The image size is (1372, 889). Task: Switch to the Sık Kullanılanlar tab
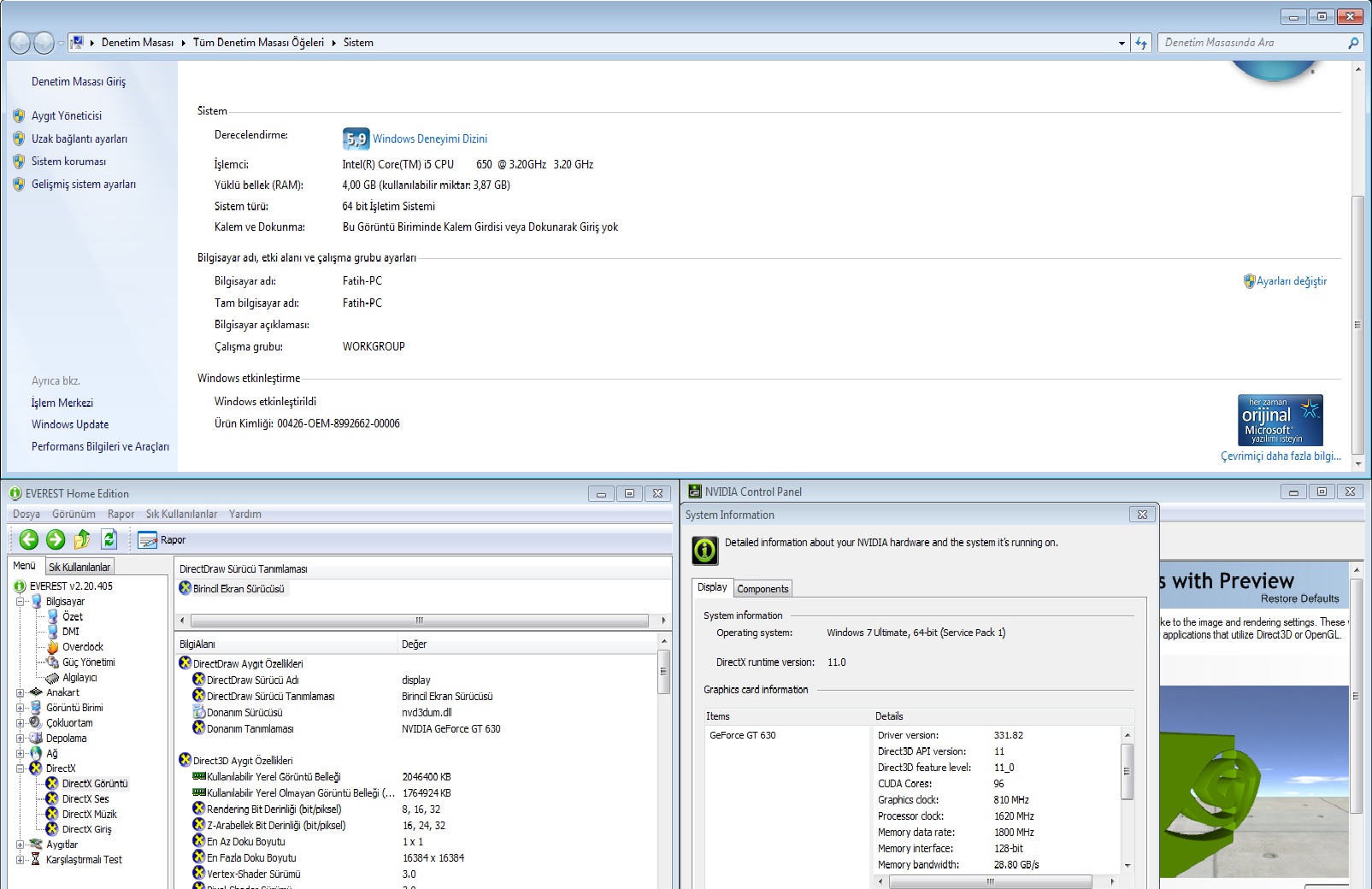pos(79,567)
